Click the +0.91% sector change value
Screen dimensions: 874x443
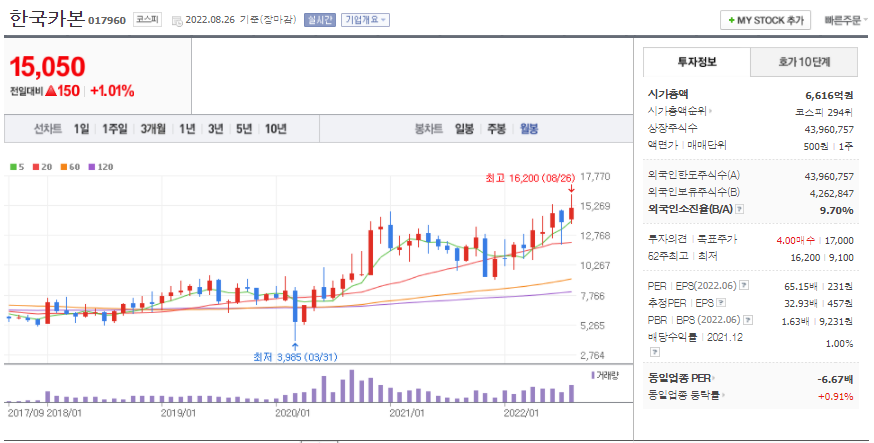tap(836, 397)
